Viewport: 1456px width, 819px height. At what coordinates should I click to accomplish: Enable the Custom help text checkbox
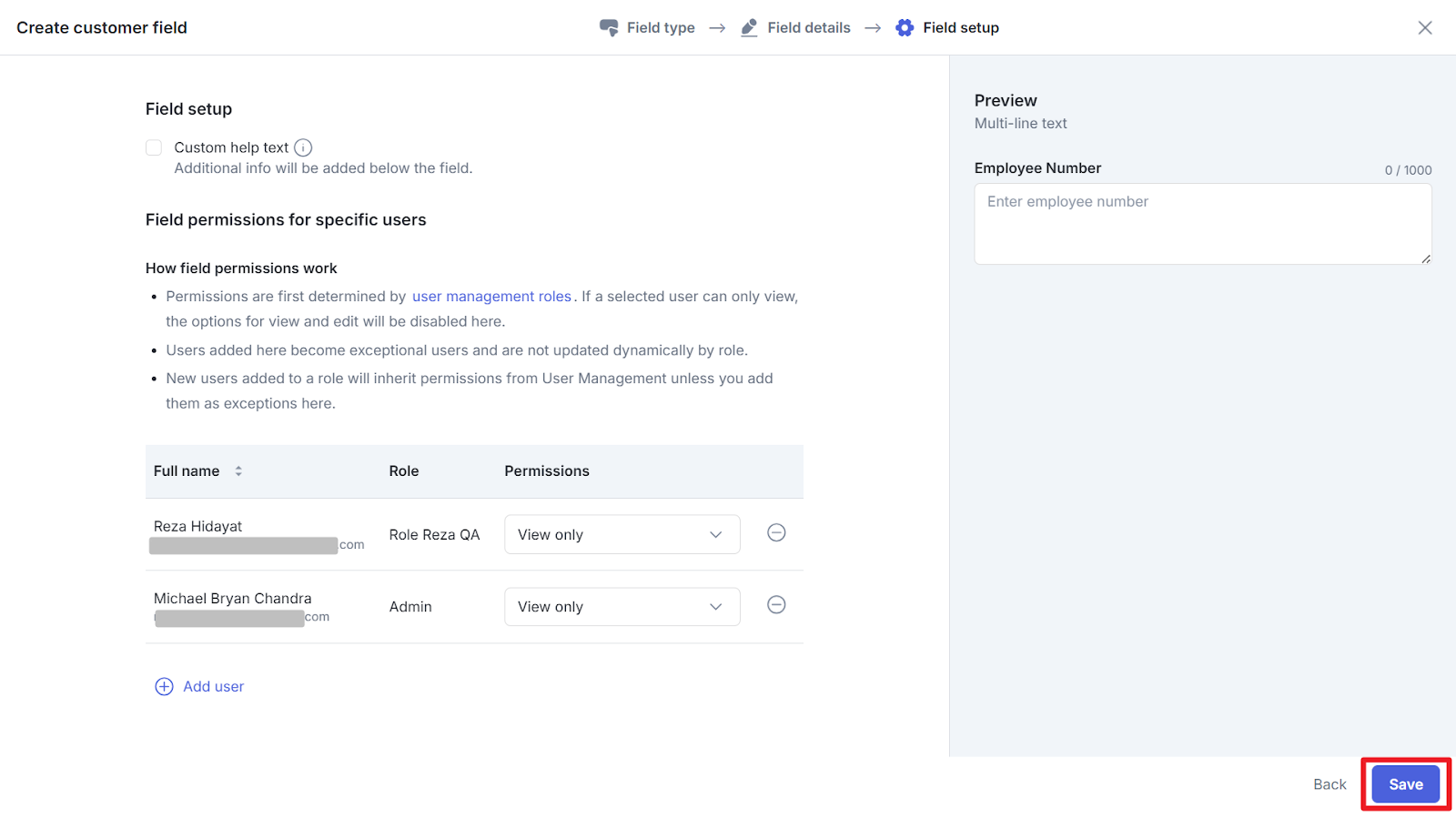(x=154, y=147)
